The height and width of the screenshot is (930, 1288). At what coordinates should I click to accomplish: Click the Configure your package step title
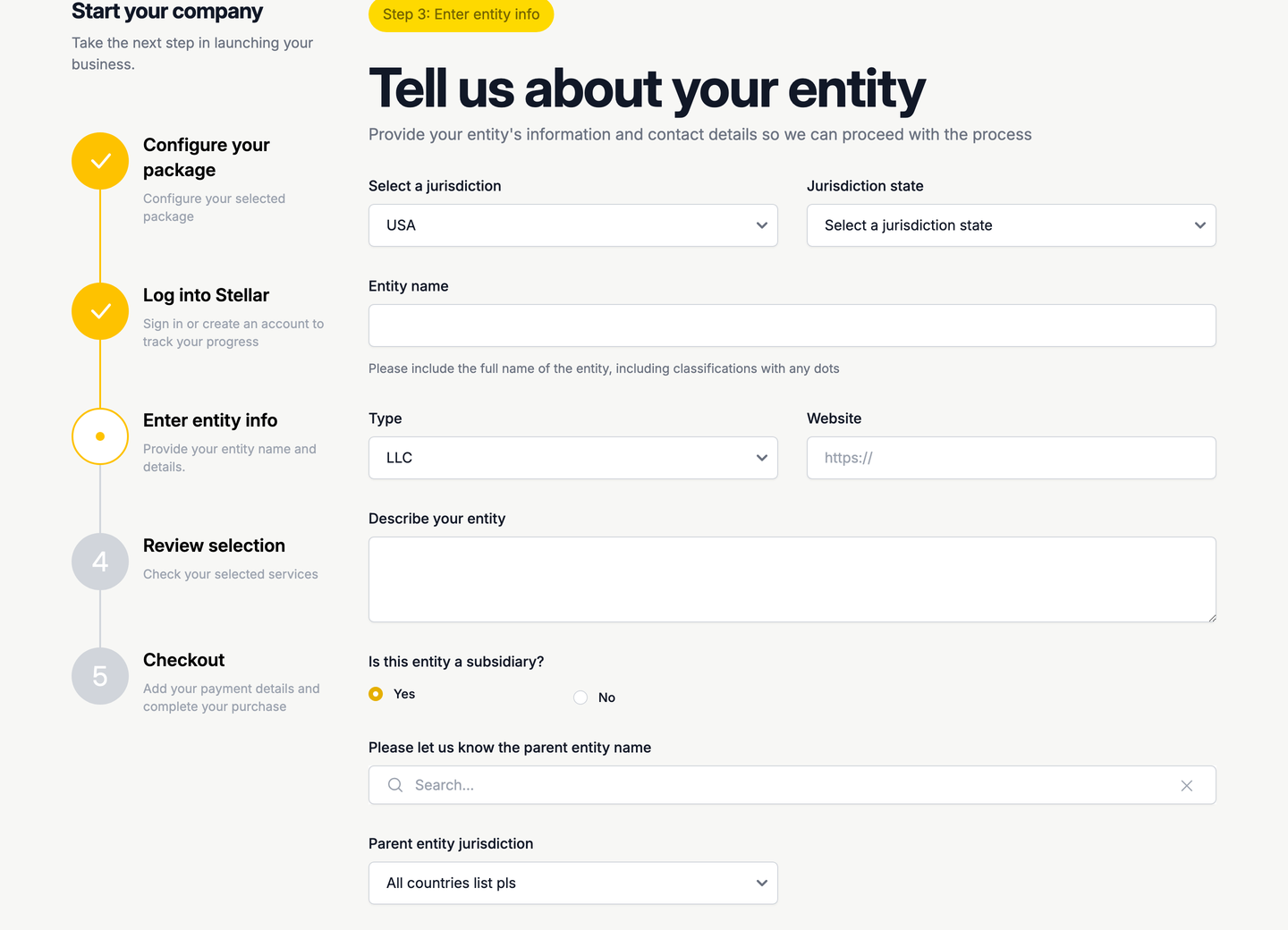(207, 157)
